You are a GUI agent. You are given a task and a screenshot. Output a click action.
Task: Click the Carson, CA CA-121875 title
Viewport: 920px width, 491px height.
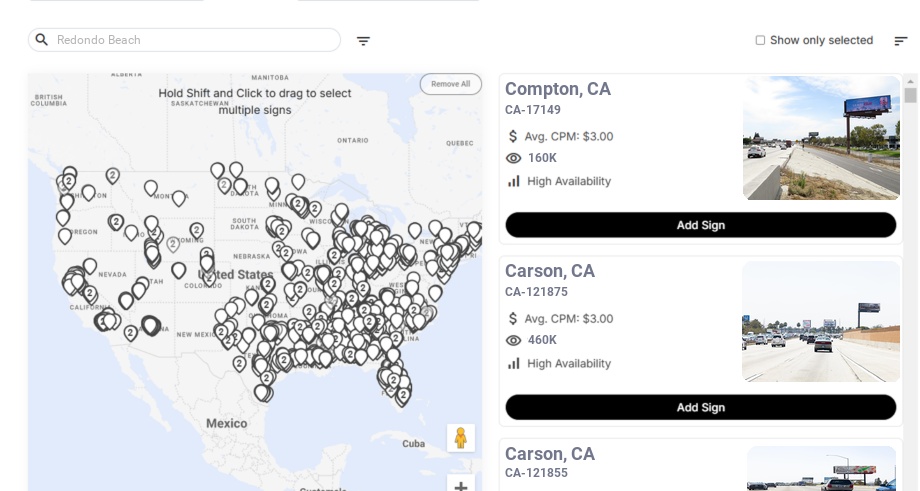coord(550,271)
